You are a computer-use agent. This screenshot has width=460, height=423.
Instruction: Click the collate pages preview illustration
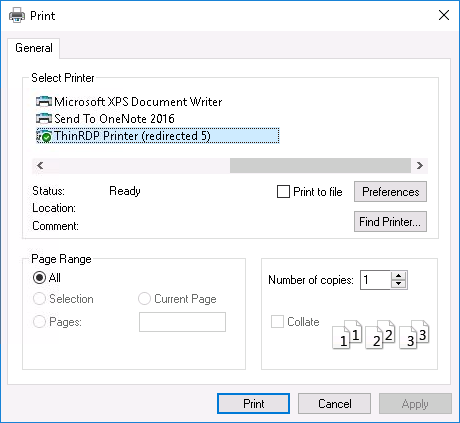pyautogui.click(x=381, y=334)
